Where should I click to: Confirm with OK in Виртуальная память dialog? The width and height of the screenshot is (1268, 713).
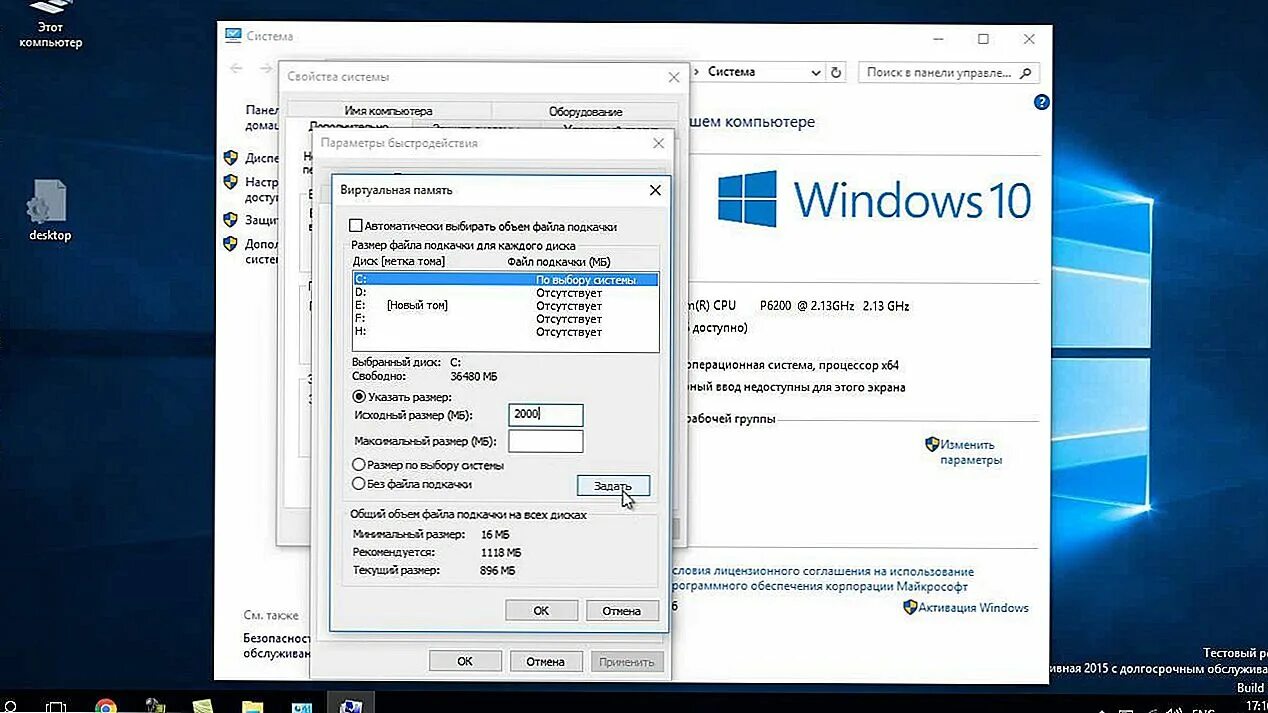click(541, 610)
